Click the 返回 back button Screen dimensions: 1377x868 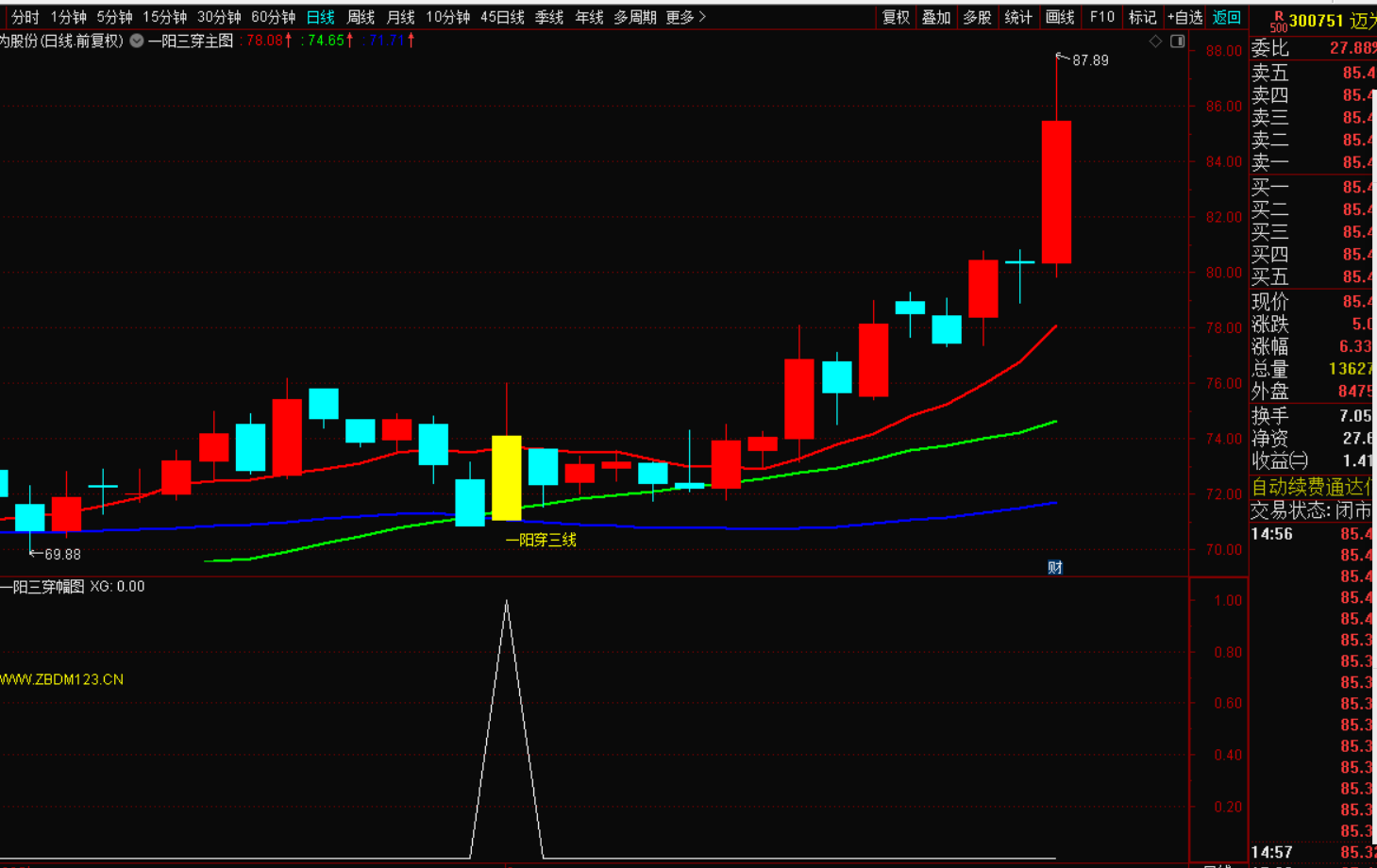[x=1226, y=17]
